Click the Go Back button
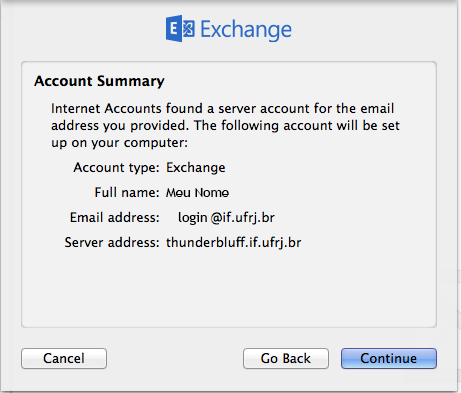Viewport: 461px width, 393px height. coord(286,358)
